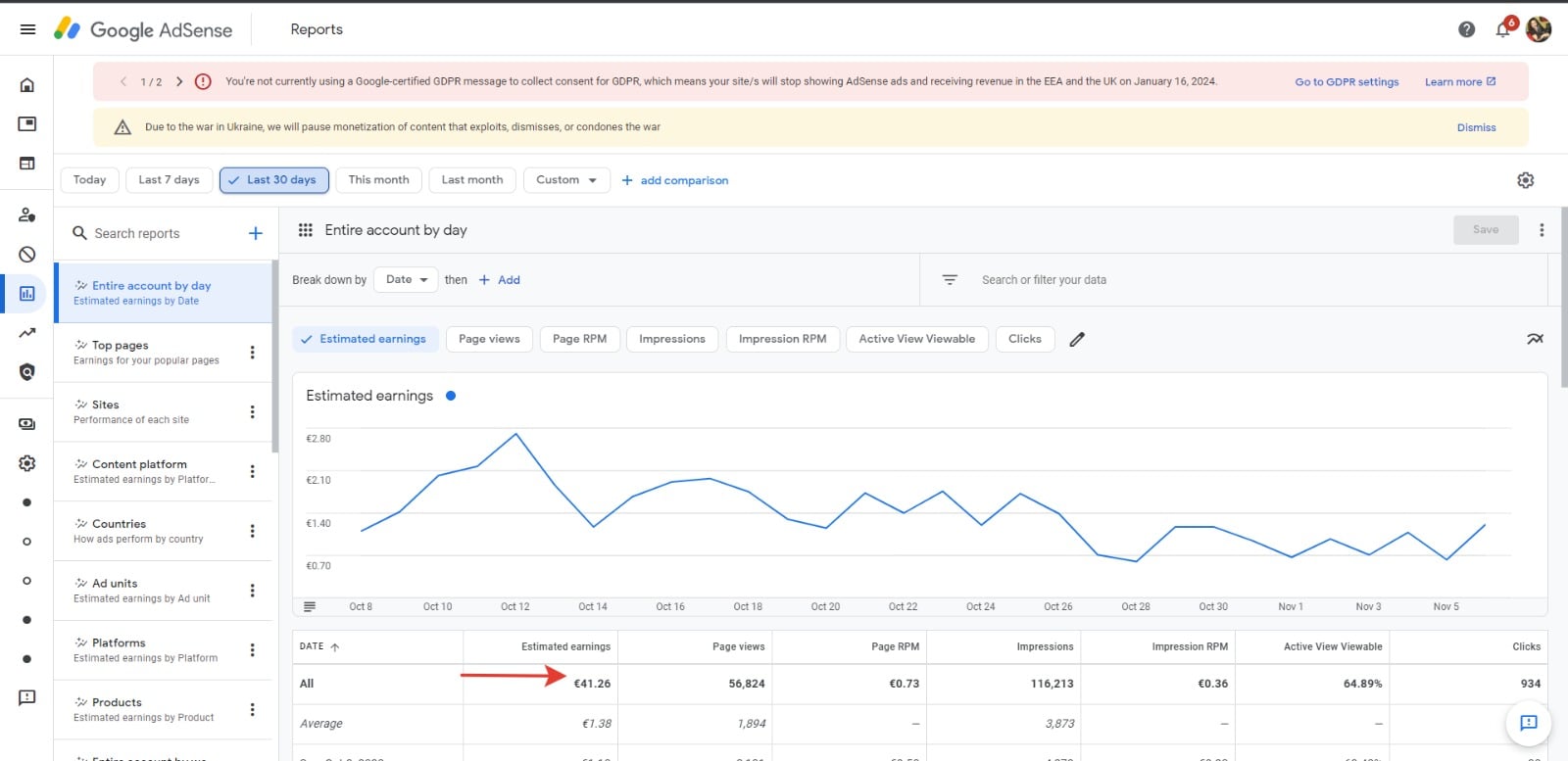This screenshot has height=761, width=1568.
Task: Switch chart type icon at right
Action: (1535, 339)
